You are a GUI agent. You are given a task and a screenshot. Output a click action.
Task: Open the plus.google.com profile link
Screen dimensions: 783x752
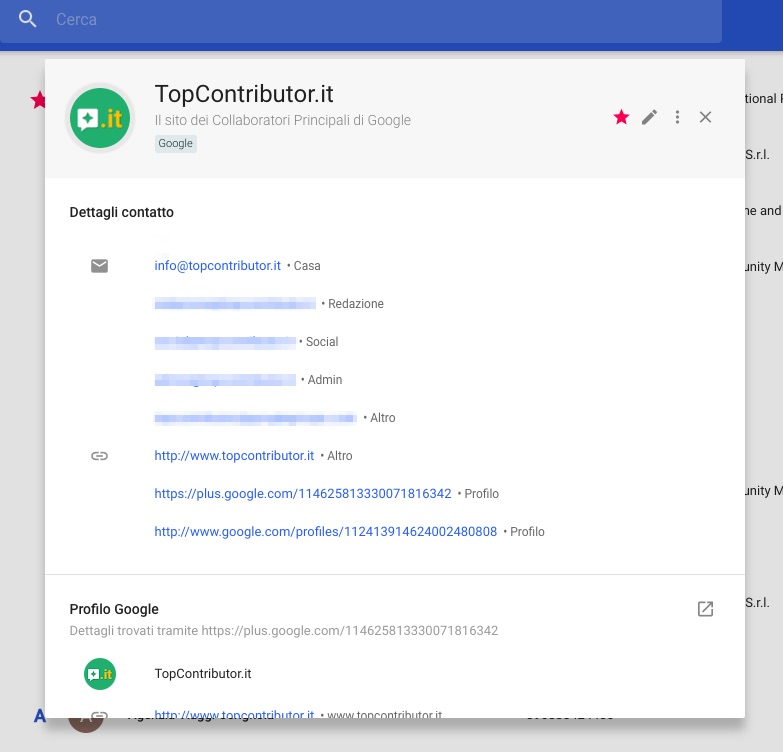tap(303, 493)
